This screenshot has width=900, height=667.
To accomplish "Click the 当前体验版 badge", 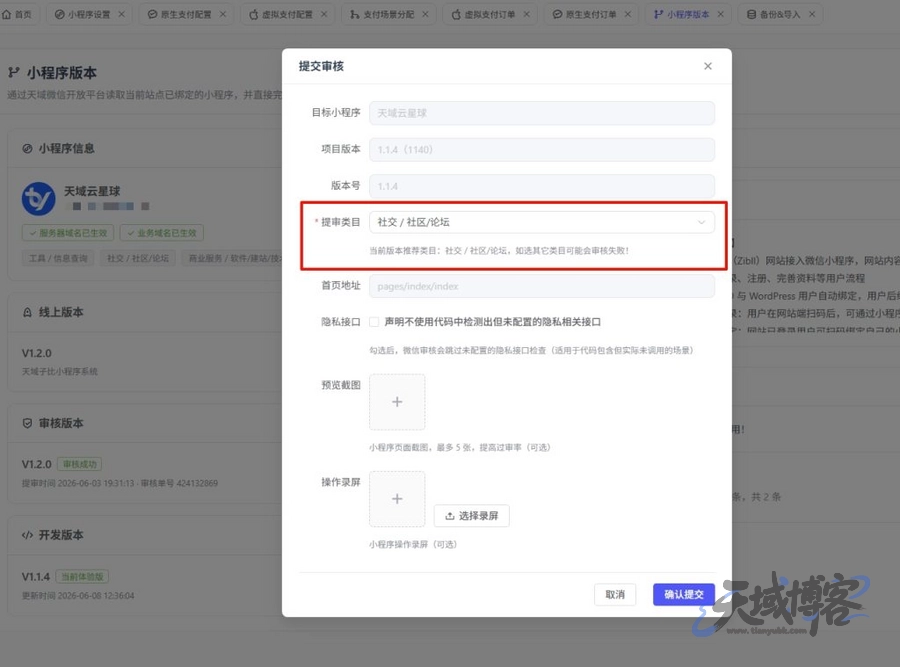I will [82, 576].
